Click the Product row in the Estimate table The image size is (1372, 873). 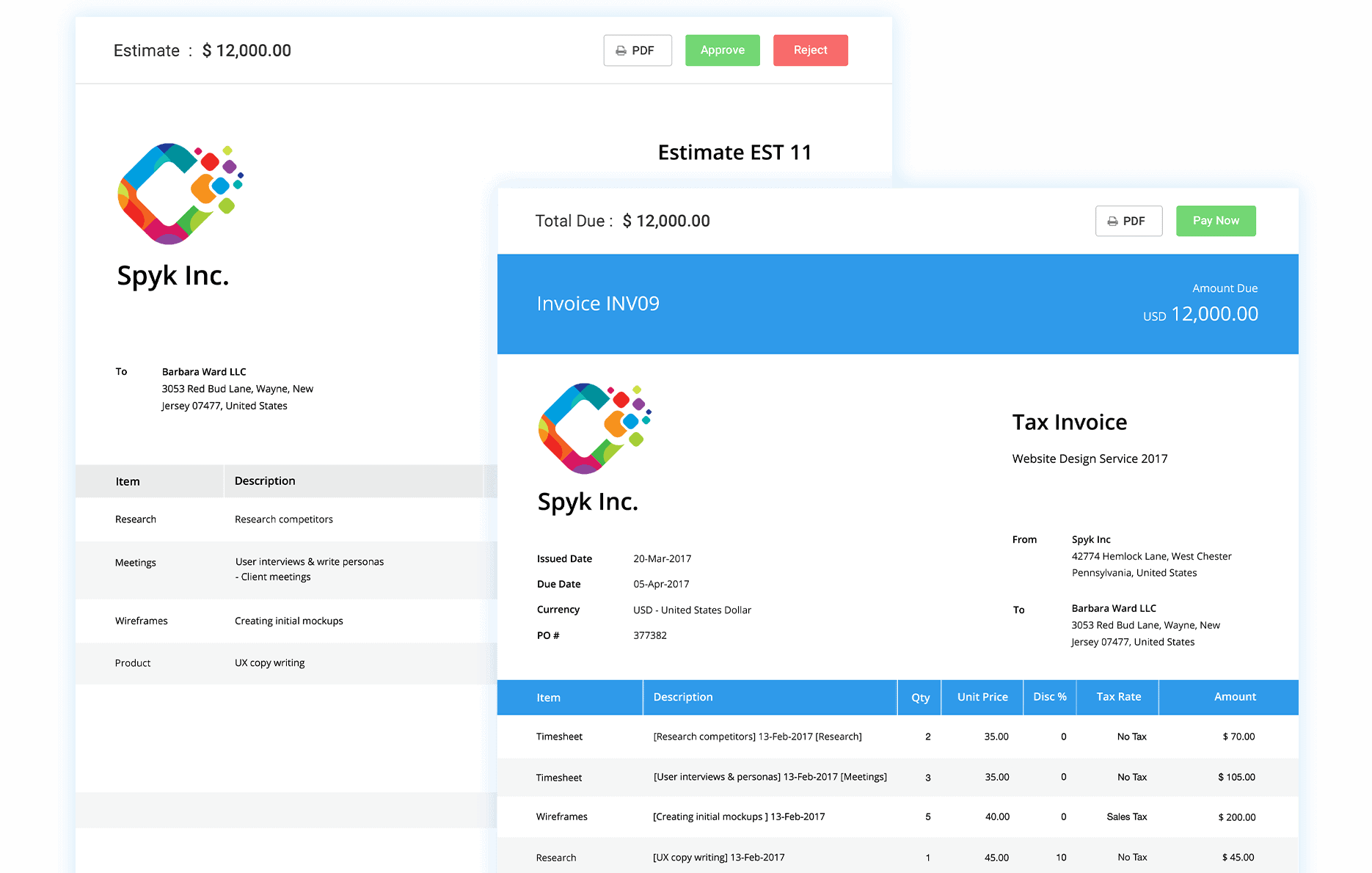(286, 663)
